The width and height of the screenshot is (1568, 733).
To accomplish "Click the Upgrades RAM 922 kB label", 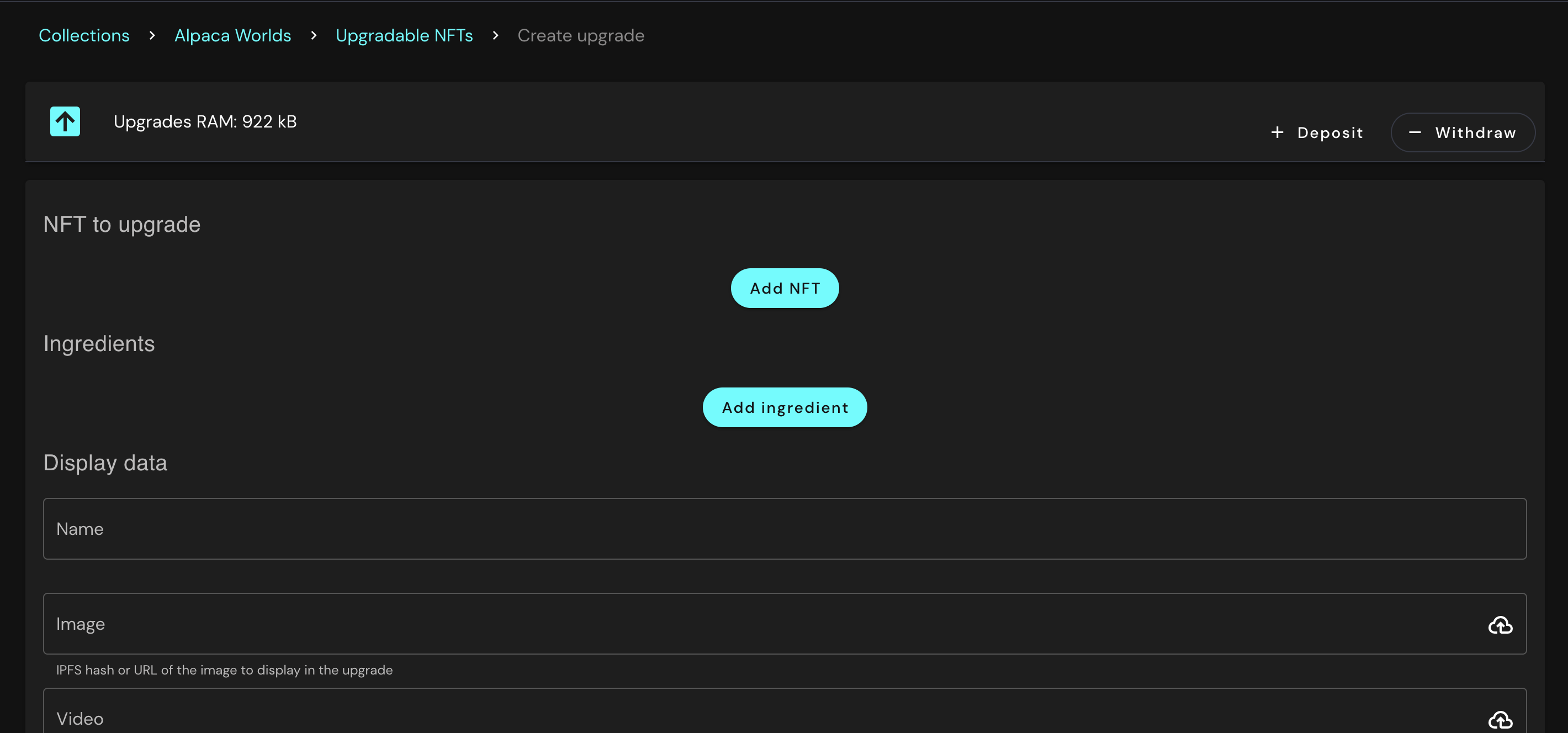I will [x=205, y=121].
